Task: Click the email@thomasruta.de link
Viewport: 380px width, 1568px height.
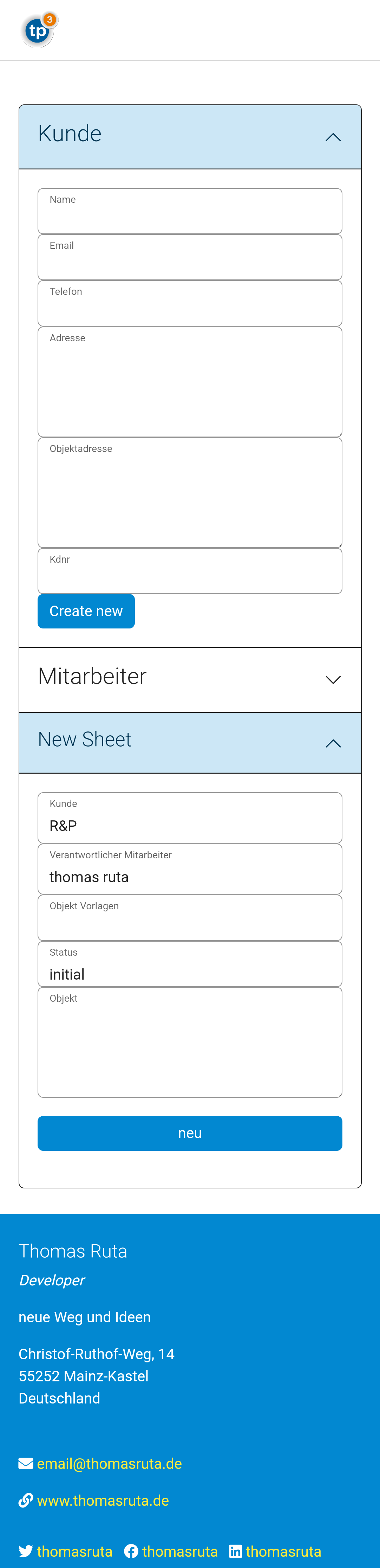Action: (110, 1463)
